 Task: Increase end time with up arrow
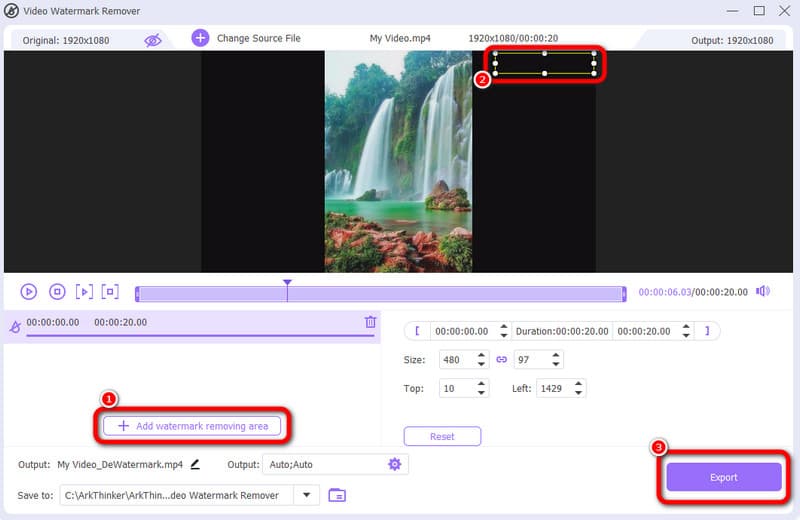point(686,327)
